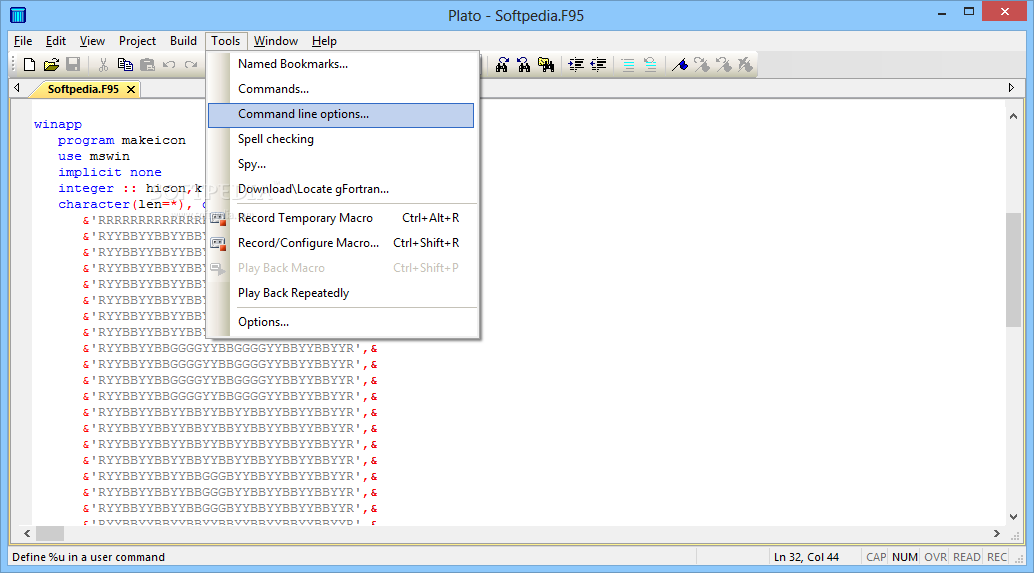Click the New file icon
1034x573 pixels.
click(29, 65)
